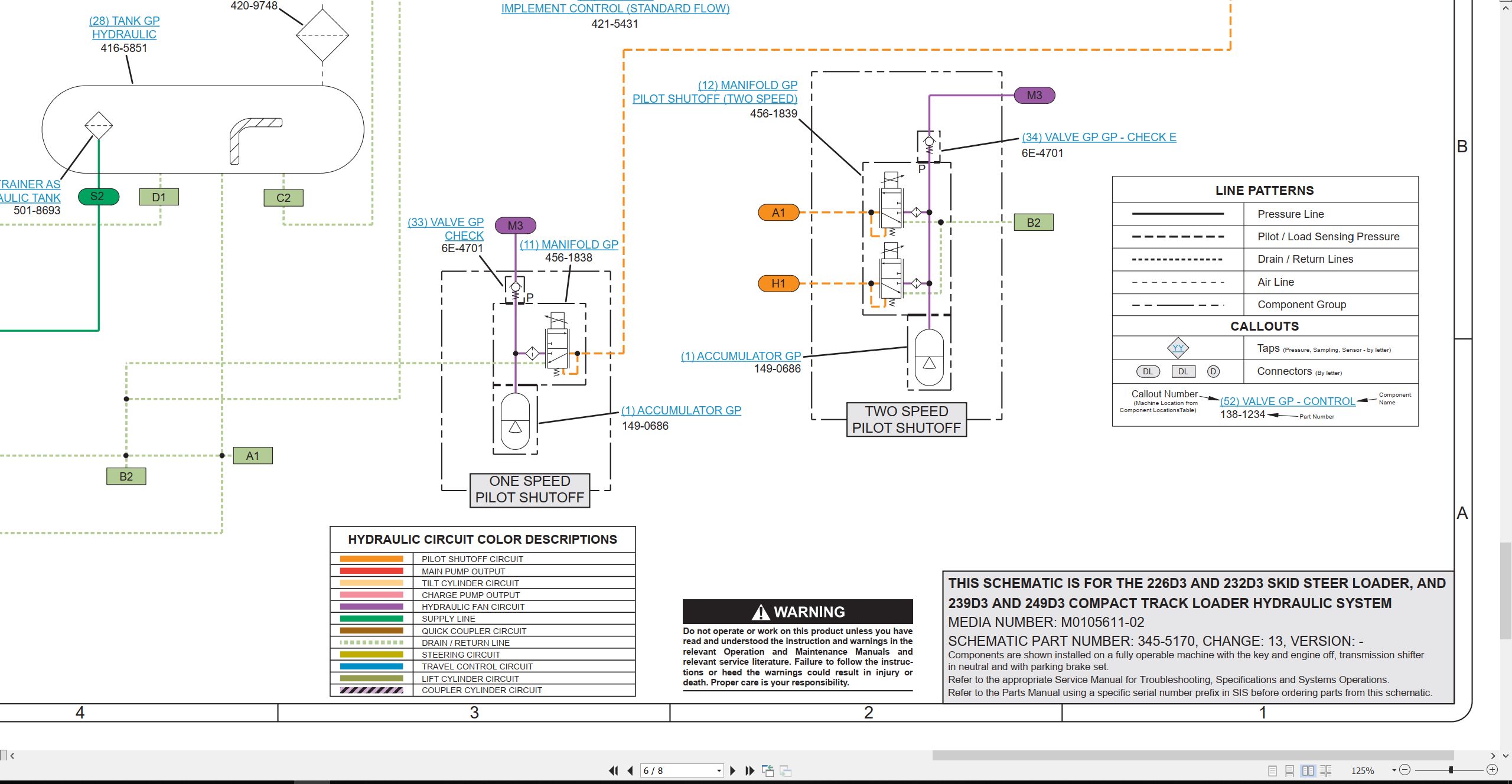Click the horizontal scrollbar thumb
The height and width of the screenshot is (784, 1512).
(x=1193, y=756)
